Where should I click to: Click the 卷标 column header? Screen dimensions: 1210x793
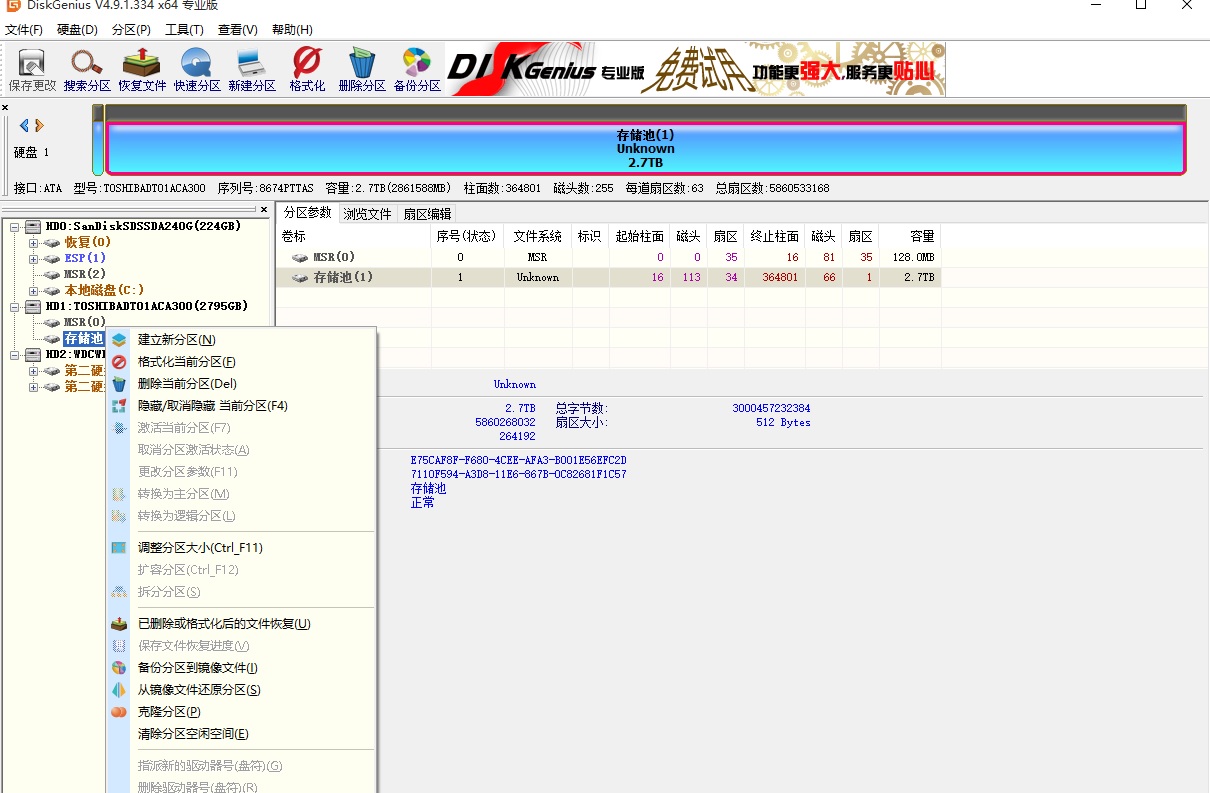tap(353, 237)
